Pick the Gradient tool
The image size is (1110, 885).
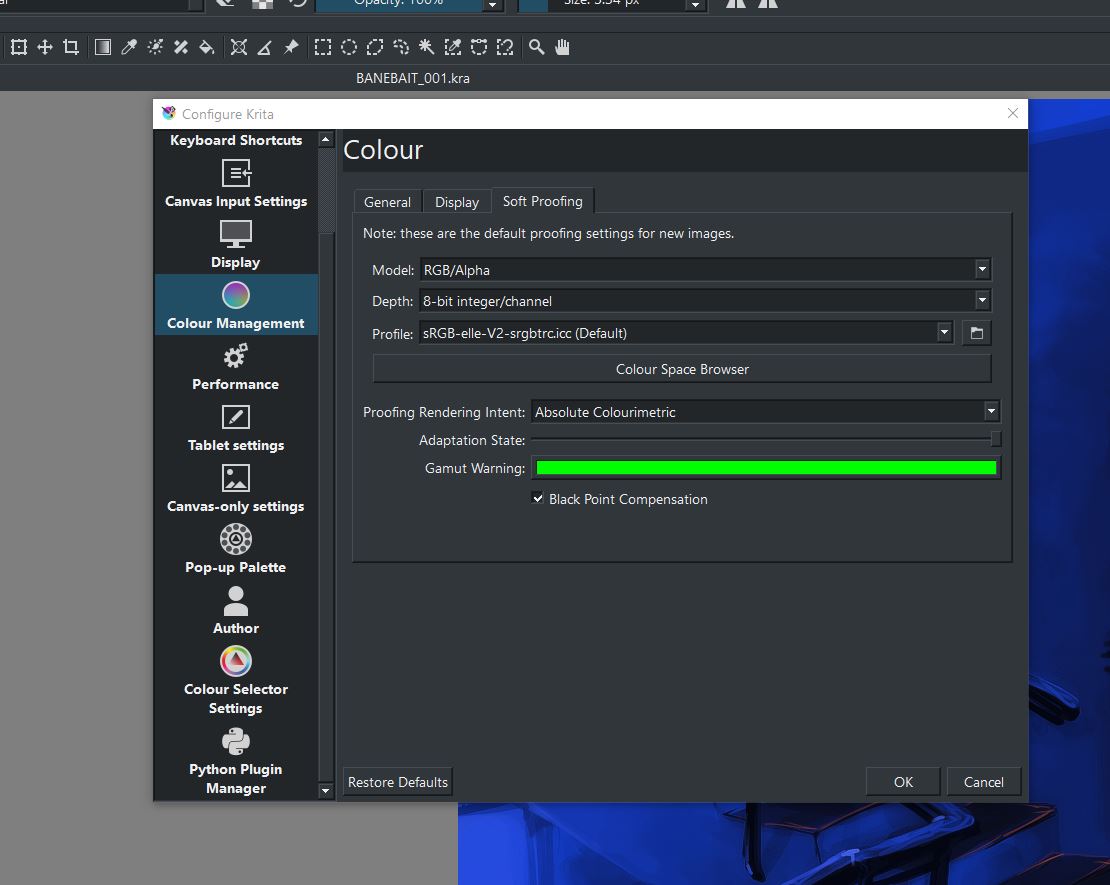pos(102,47)
